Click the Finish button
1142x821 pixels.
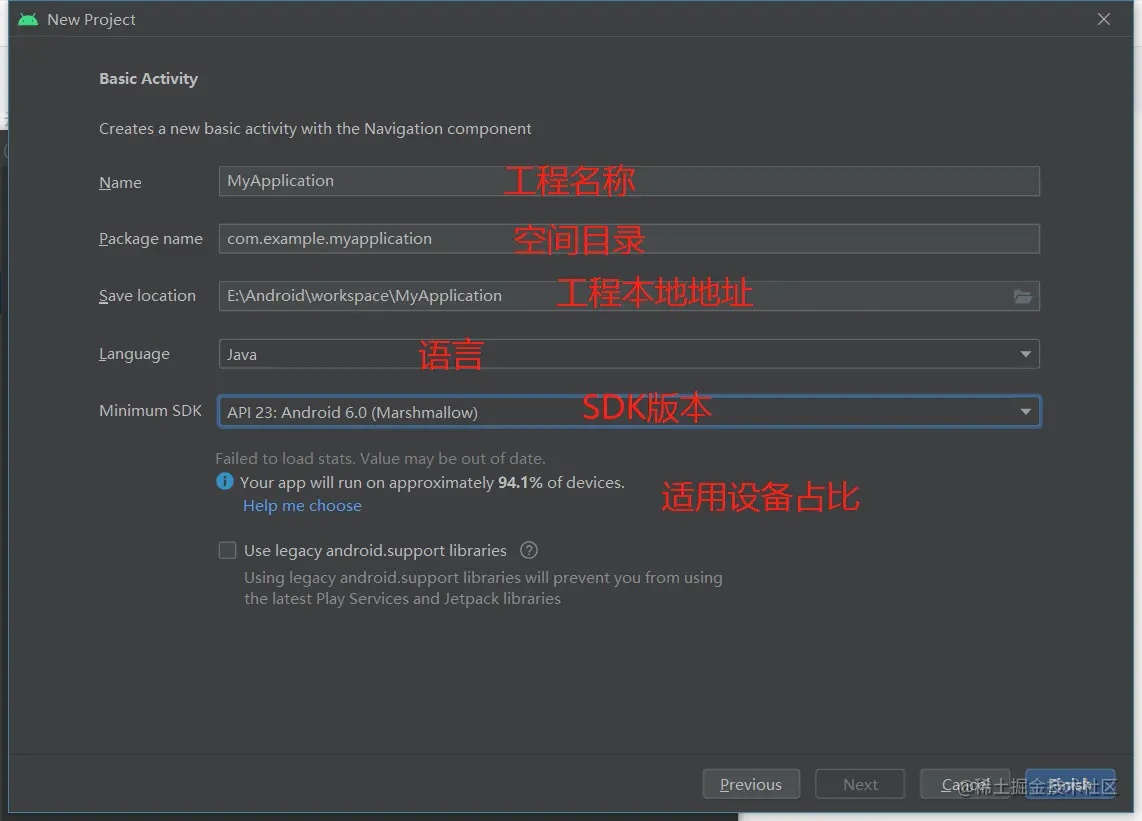pos(1070,785)
